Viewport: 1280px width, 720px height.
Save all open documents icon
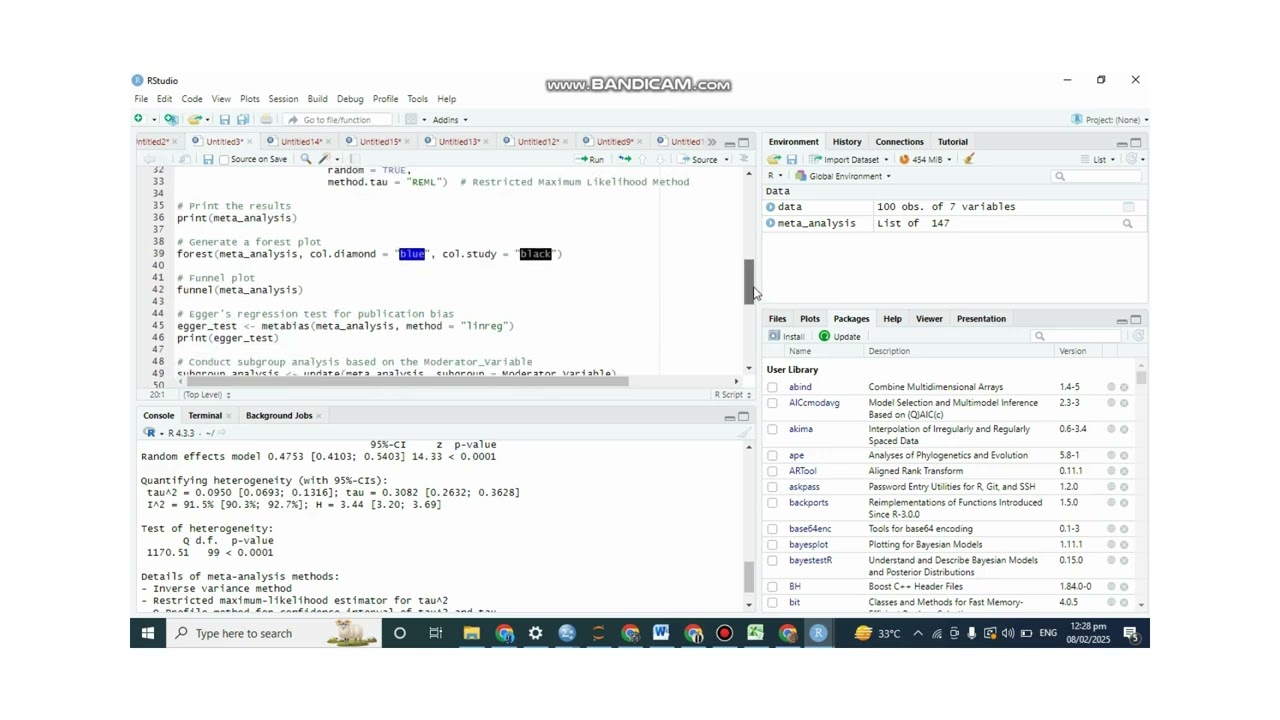[x=242, y=119]
